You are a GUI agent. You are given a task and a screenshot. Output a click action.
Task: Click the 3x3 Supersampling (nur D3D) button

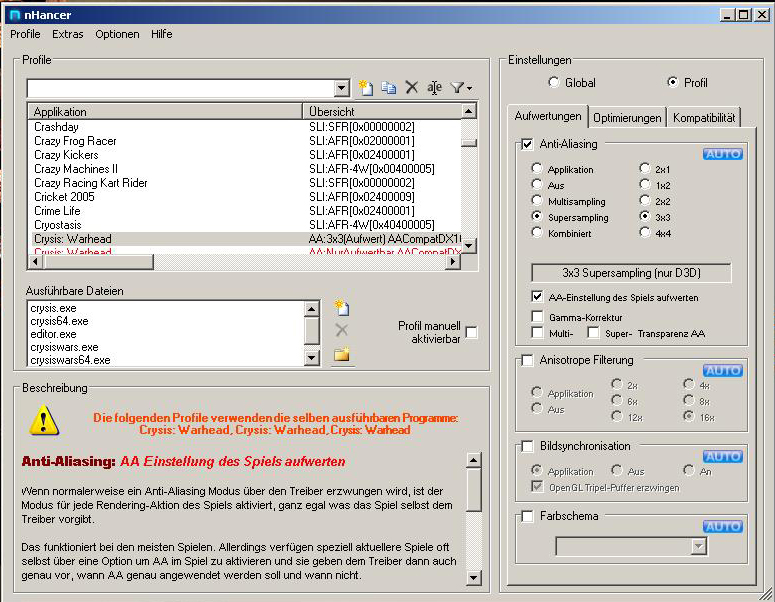tap(631, 273)
